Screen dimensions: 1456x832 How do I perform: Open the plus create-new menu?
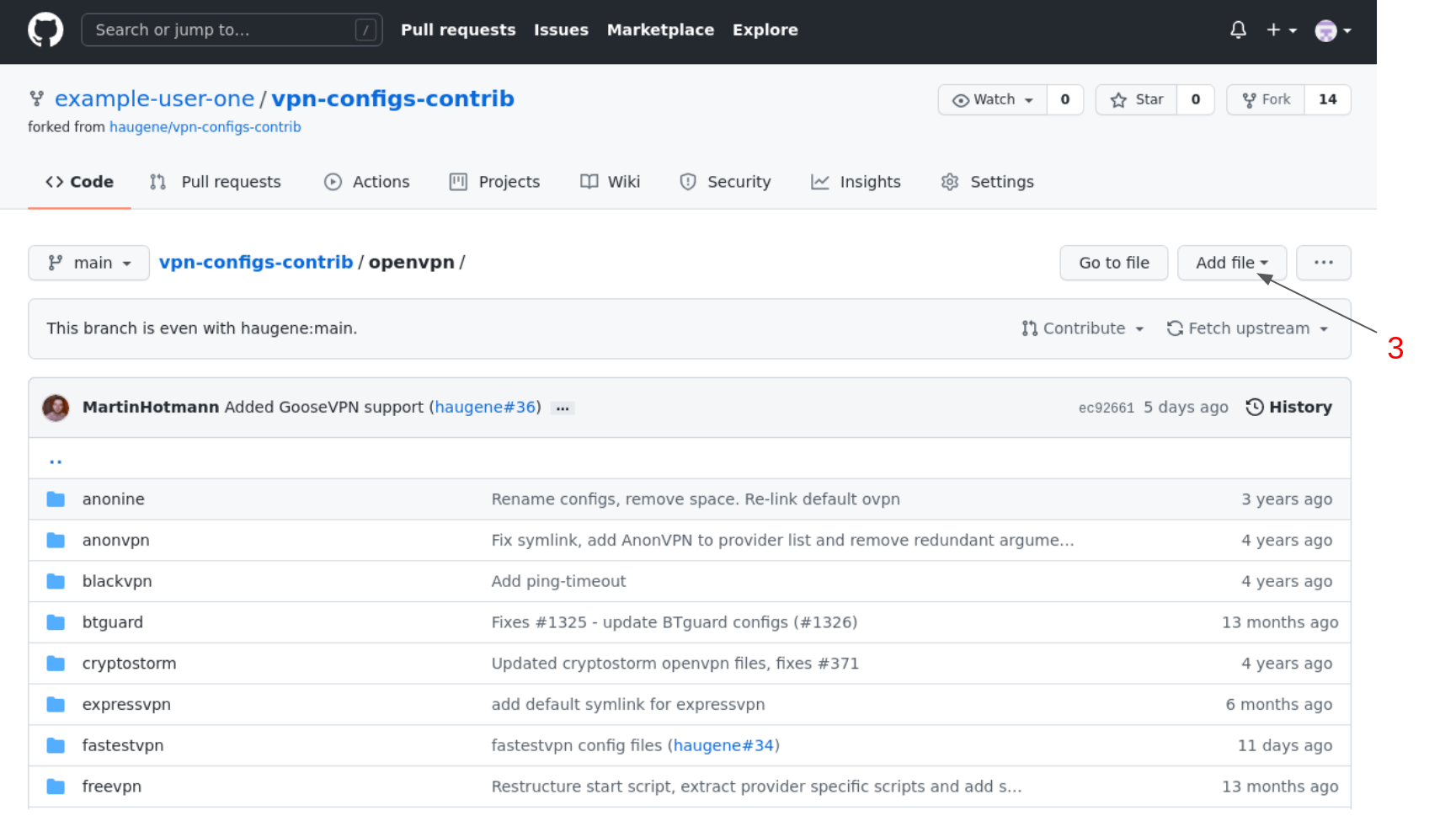click(1281, 30)
